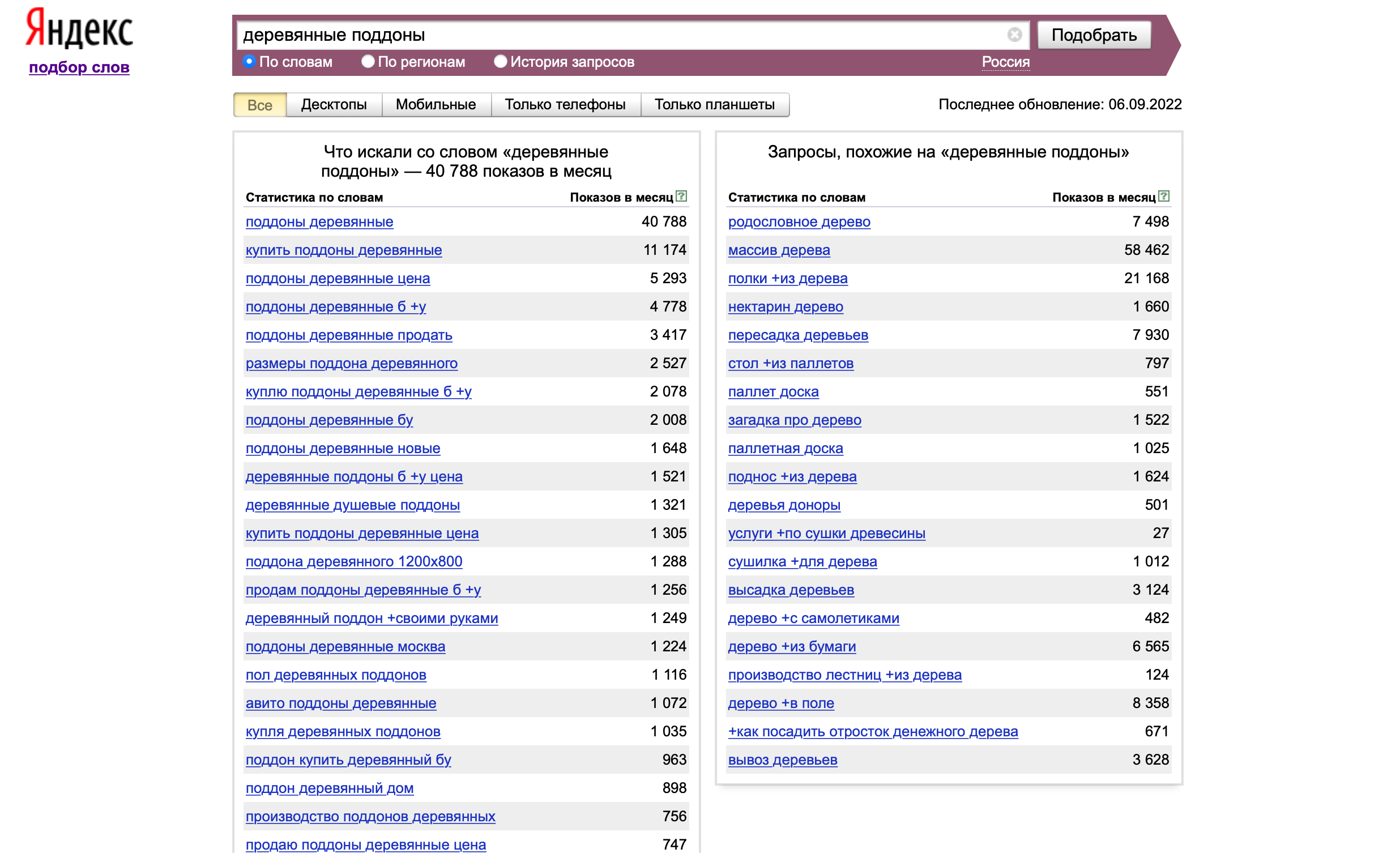This screenshot has height=853, width=1400.
Task: Open 'поддоны деревянные бу' link
Action: pos(329,420)
